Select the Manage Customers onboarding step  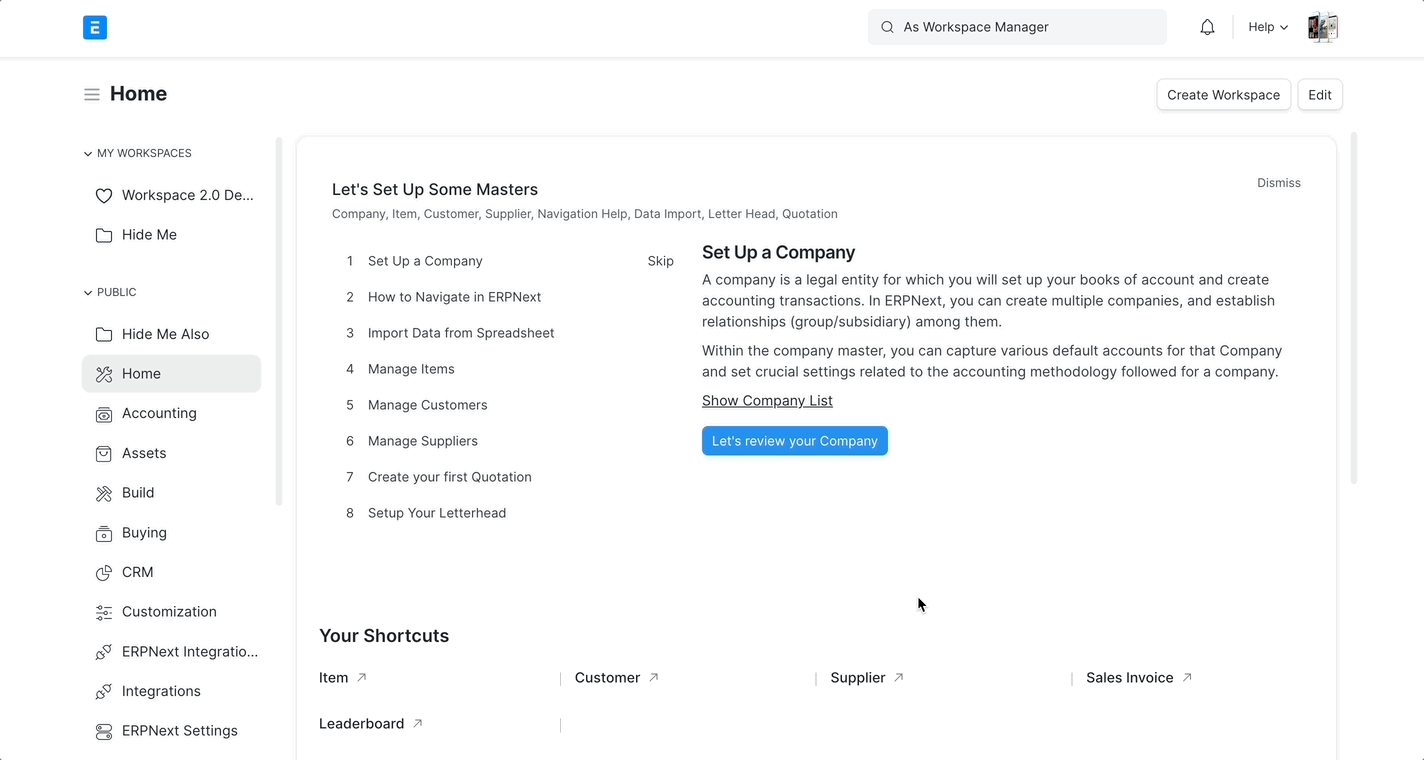pos(427,404)
